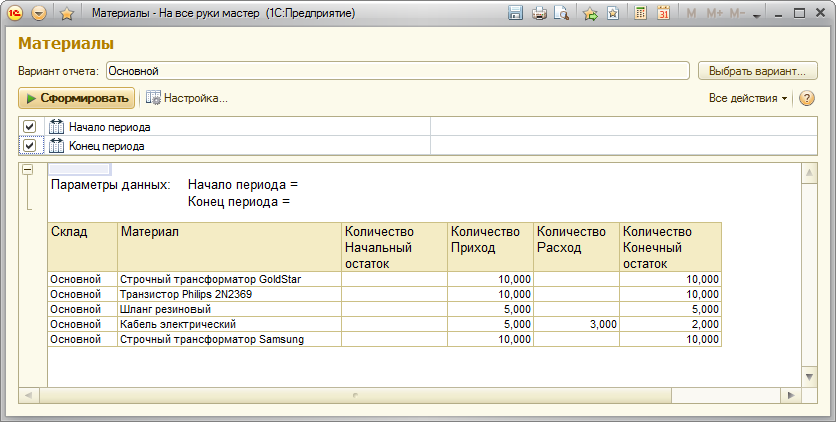The image size is (836, 422).
Task: Collapse the report parameters group minus box
Action: point(27,169)
